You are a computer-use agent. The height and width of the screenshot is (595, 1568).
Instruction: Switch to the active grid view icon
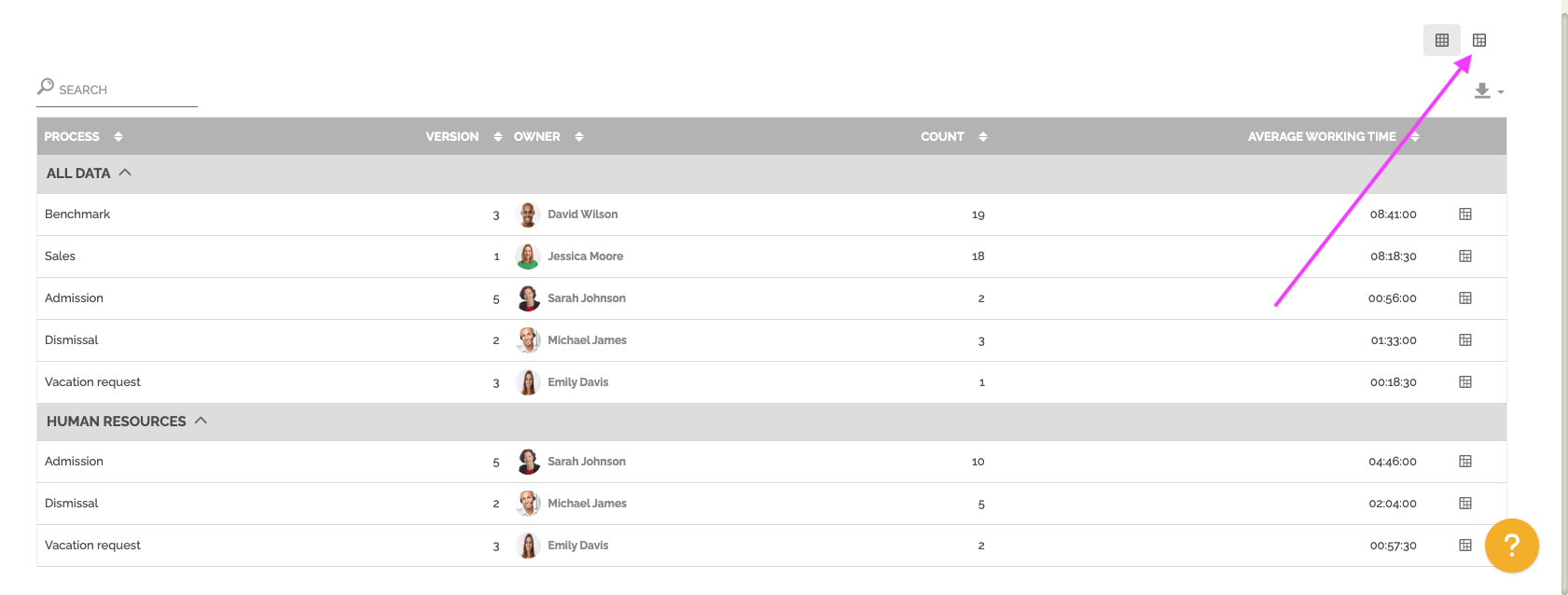click(1441, 40)
